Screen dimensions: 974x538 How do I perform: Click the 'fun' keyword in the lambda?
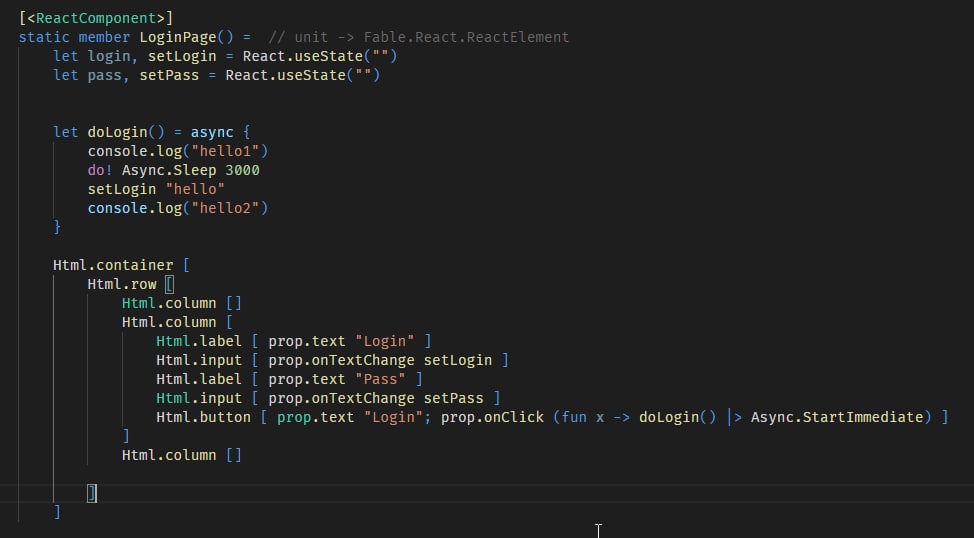point(574,417)
